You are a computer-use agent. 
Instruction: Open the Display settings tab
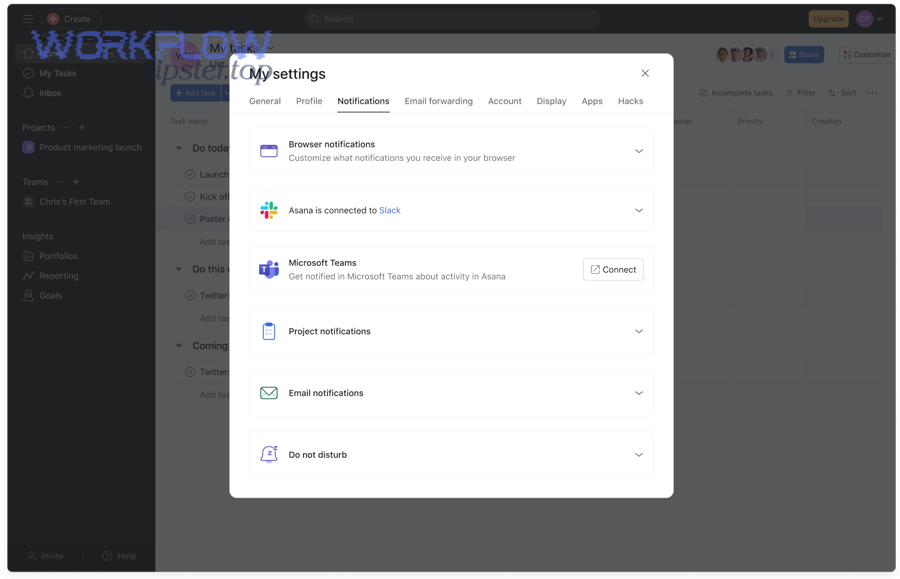click(x=551, y=101)
